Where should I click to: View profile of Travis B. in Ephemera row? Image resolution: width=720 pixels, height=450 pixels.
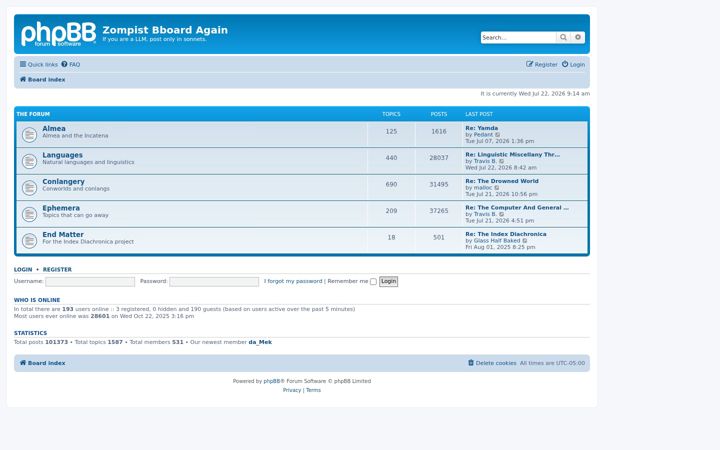(x=485, y=214)
